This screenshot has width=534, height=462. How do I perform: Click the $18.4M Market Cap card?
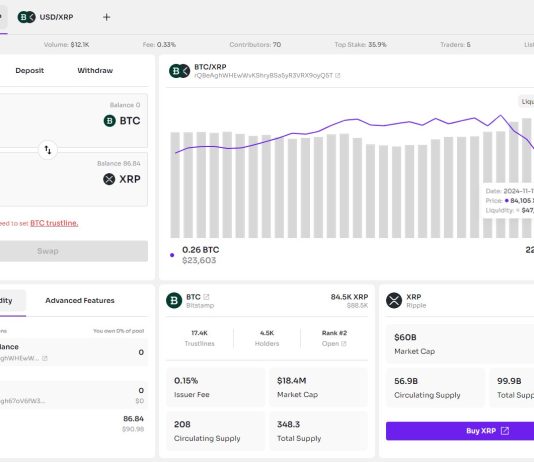pos(318,387)
